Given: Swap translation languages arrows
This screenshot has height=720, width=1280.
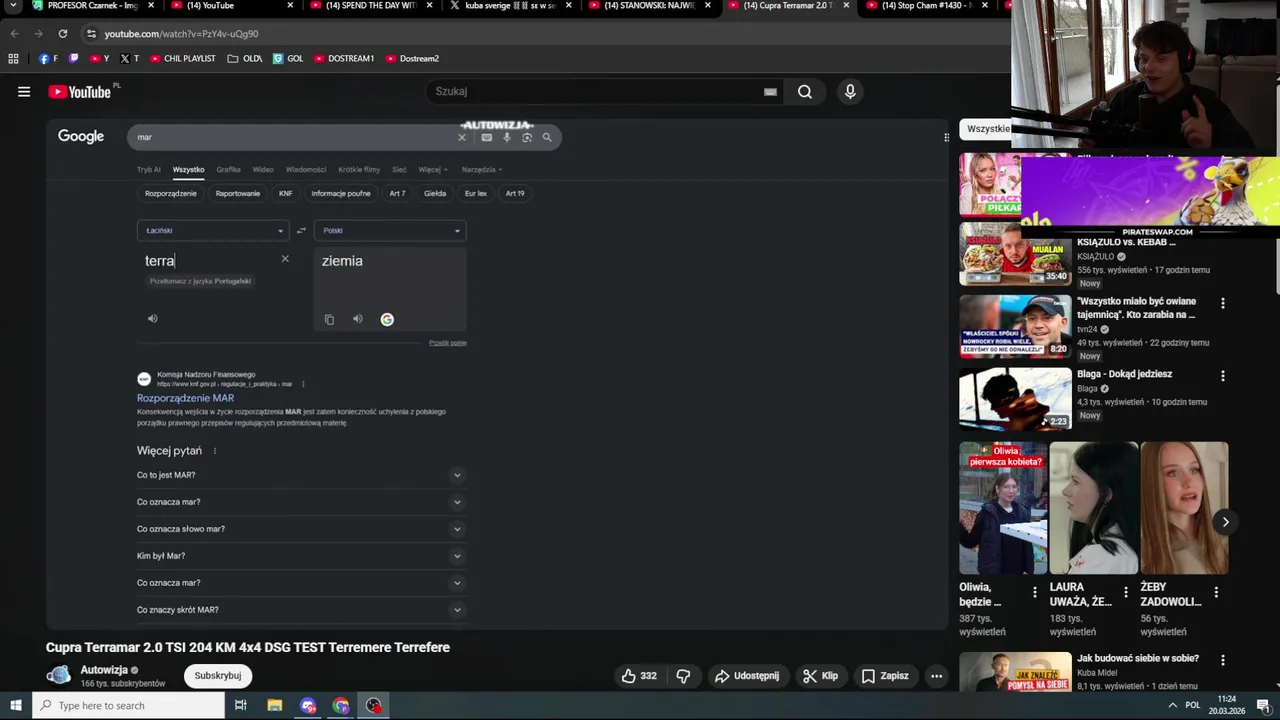Looking at the screenshot, I should point(301,230).
